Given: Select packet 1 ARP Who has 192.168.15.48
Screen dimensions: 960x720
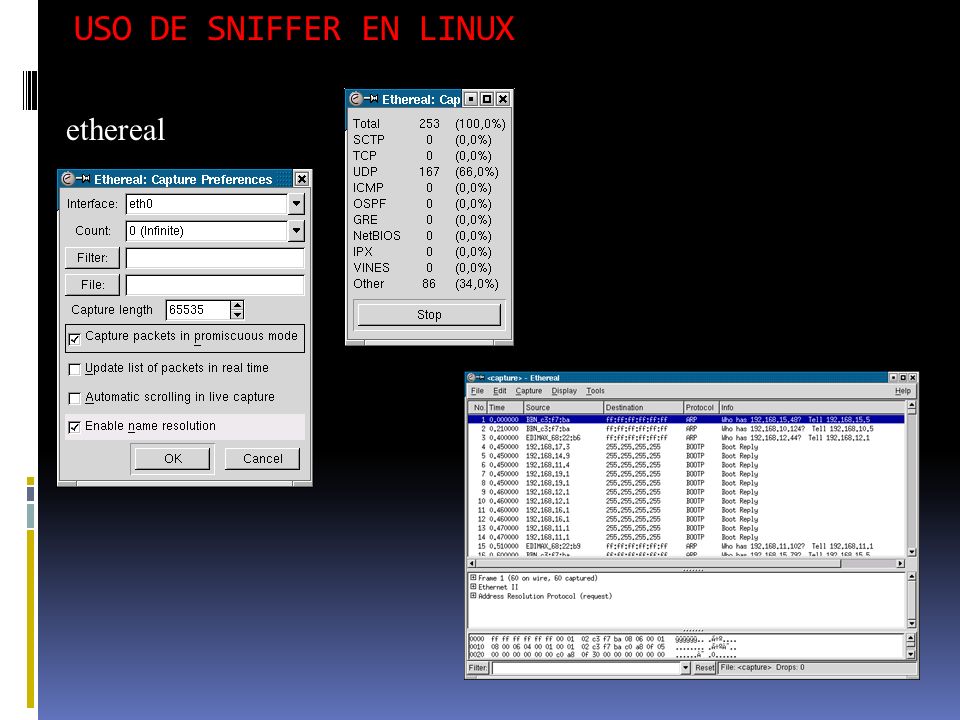Looking at the screenshot, I should click(686, 420).
